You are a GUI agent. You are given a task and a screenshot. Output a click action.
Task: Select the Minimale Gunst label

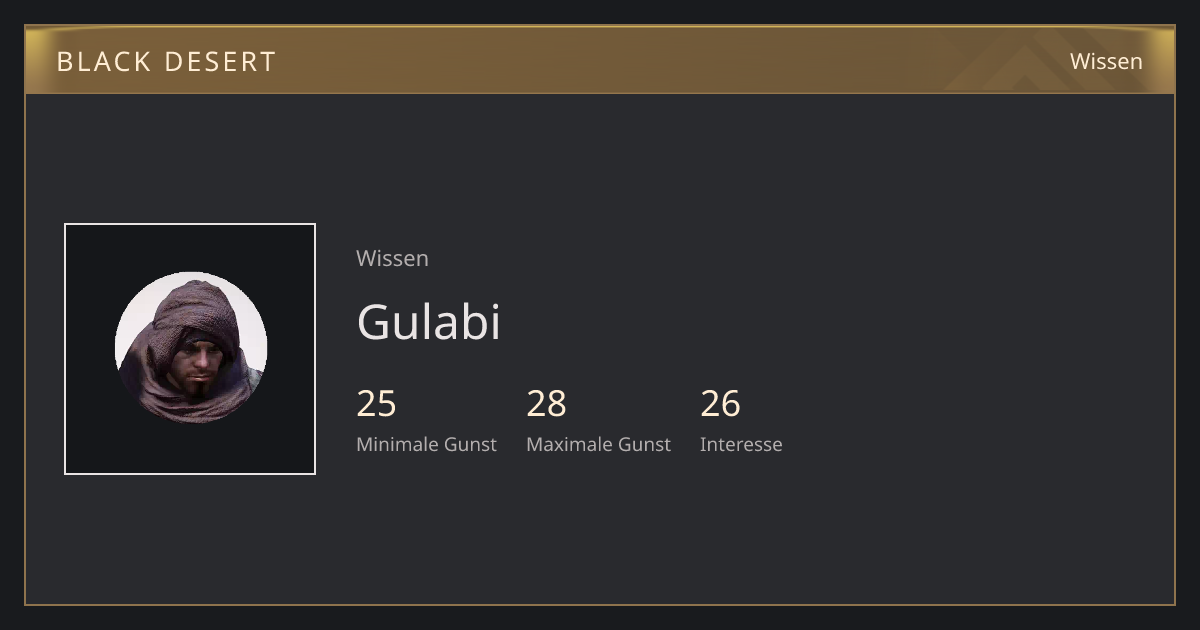click(426, 444)
